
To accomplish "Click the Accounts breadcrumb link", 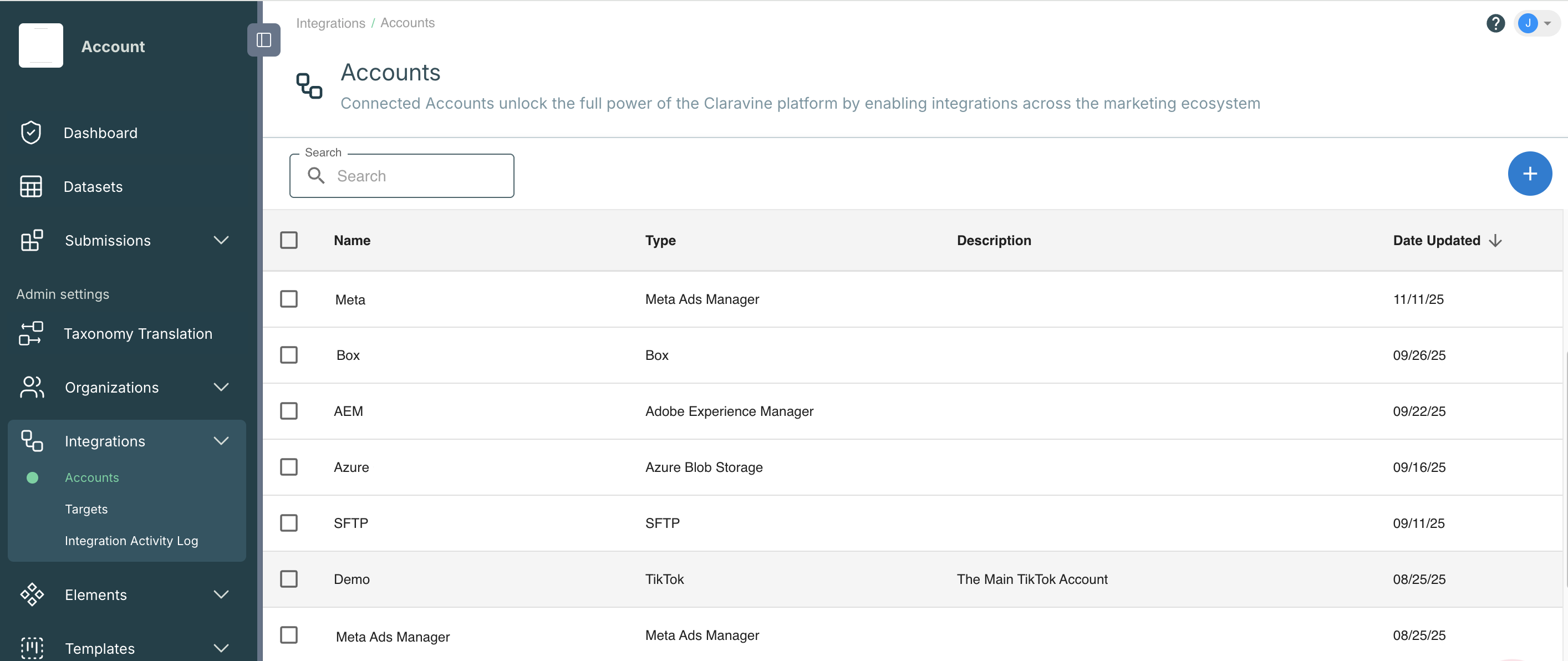I will [x=407, y=23].
